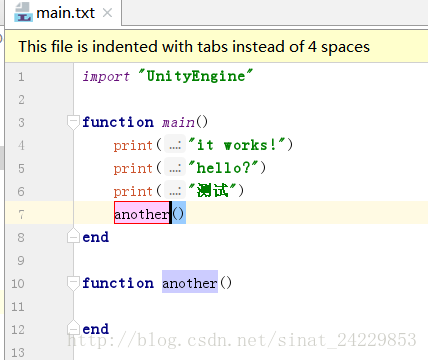
Task: Click line number 1 in gutter
Action: pyautogui.click(x=21, y=77)
